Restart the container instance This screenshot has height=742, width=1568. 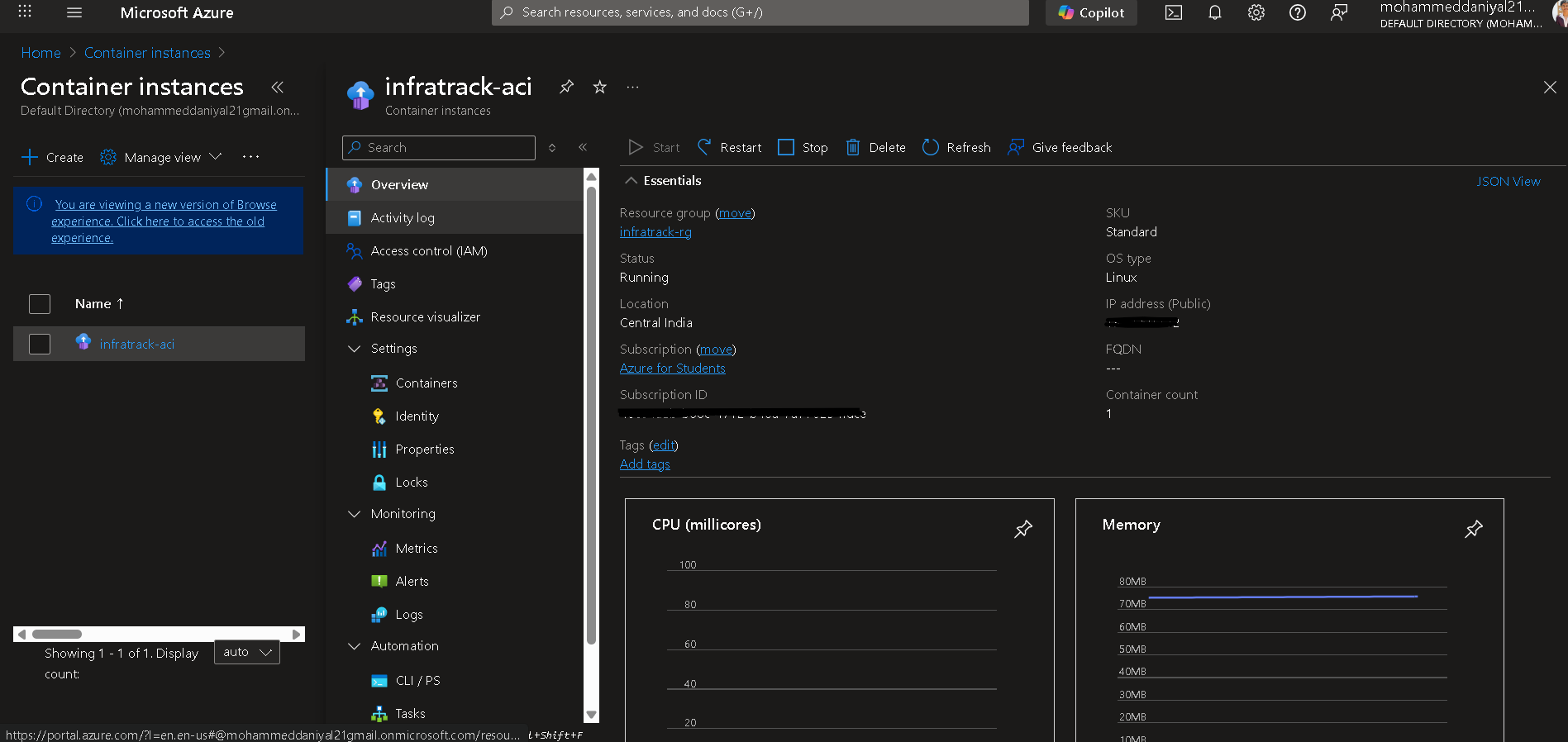pos(730,147)
